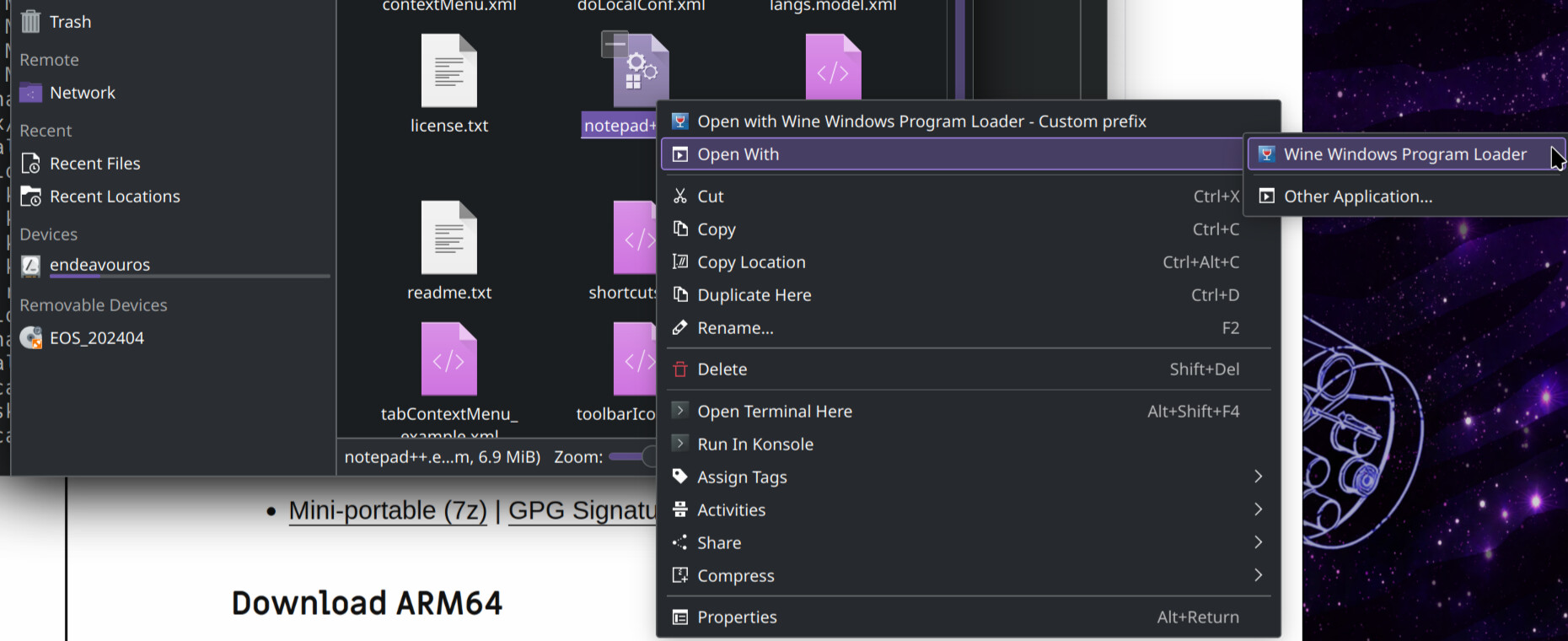Click the readme.txt file name
This screenshot has height=641, width=1568.
click(449, 293)
